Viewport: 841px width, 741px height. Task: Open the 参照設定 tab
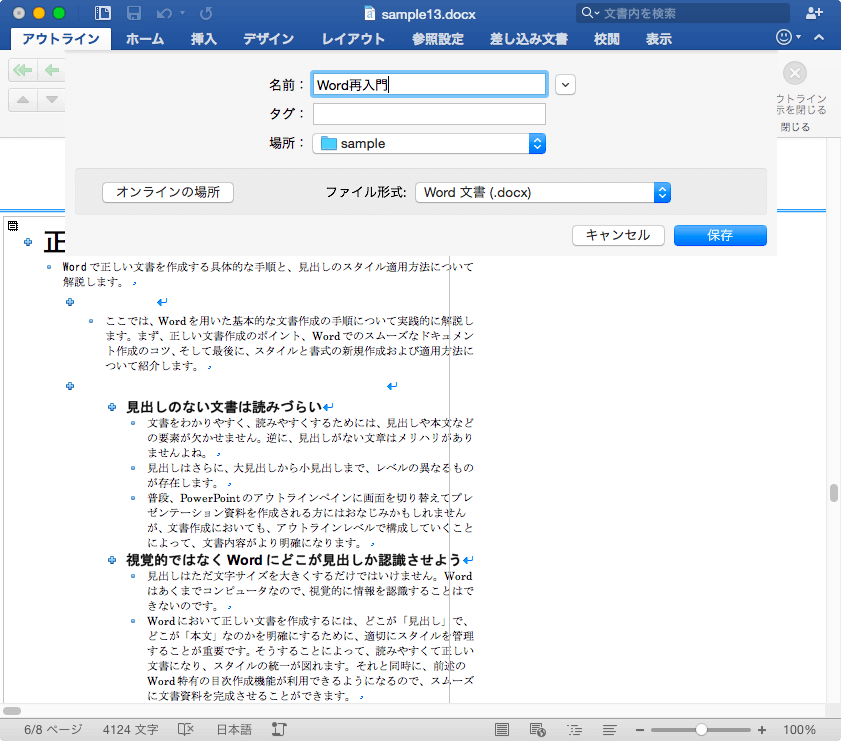point(438,39)
